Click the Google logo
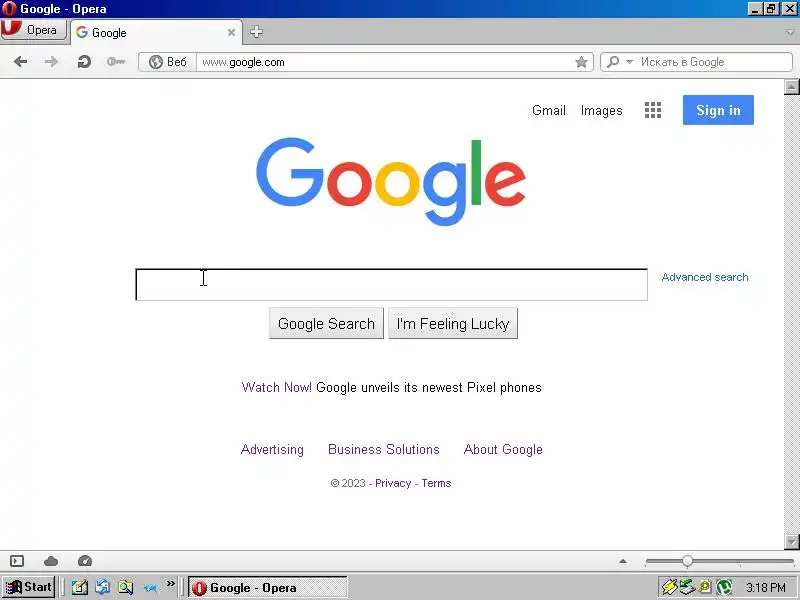 click(391, 181)
